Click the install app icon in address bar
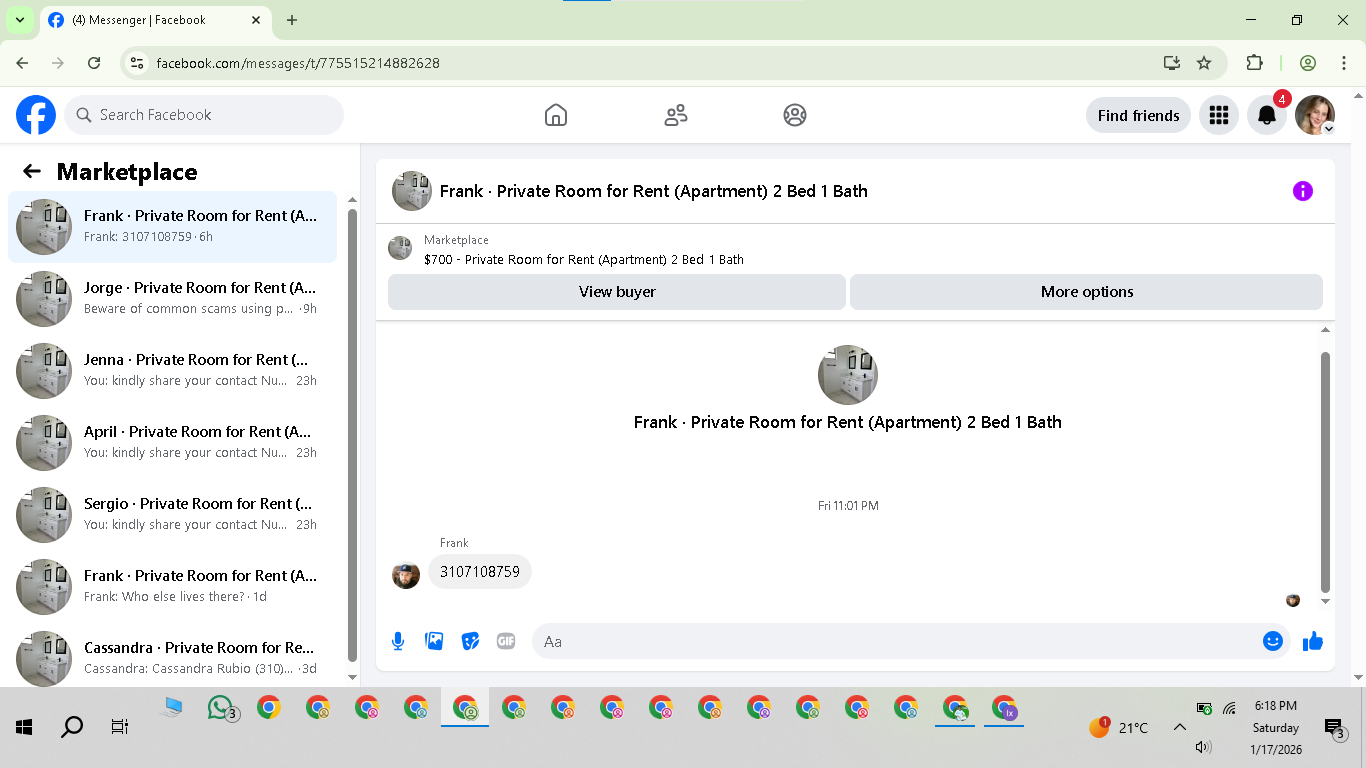 1172,63
